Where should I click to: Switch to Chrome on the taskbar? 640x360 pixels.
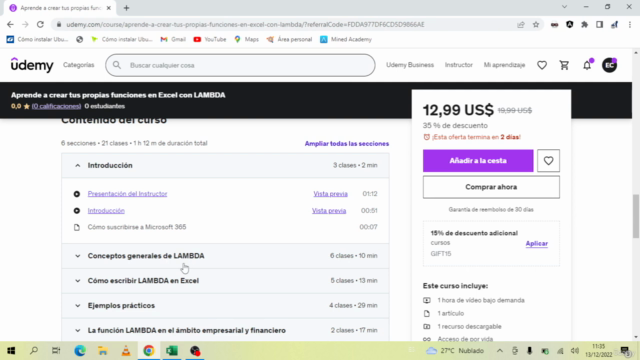pyautogui.click(x=149, y=351)
